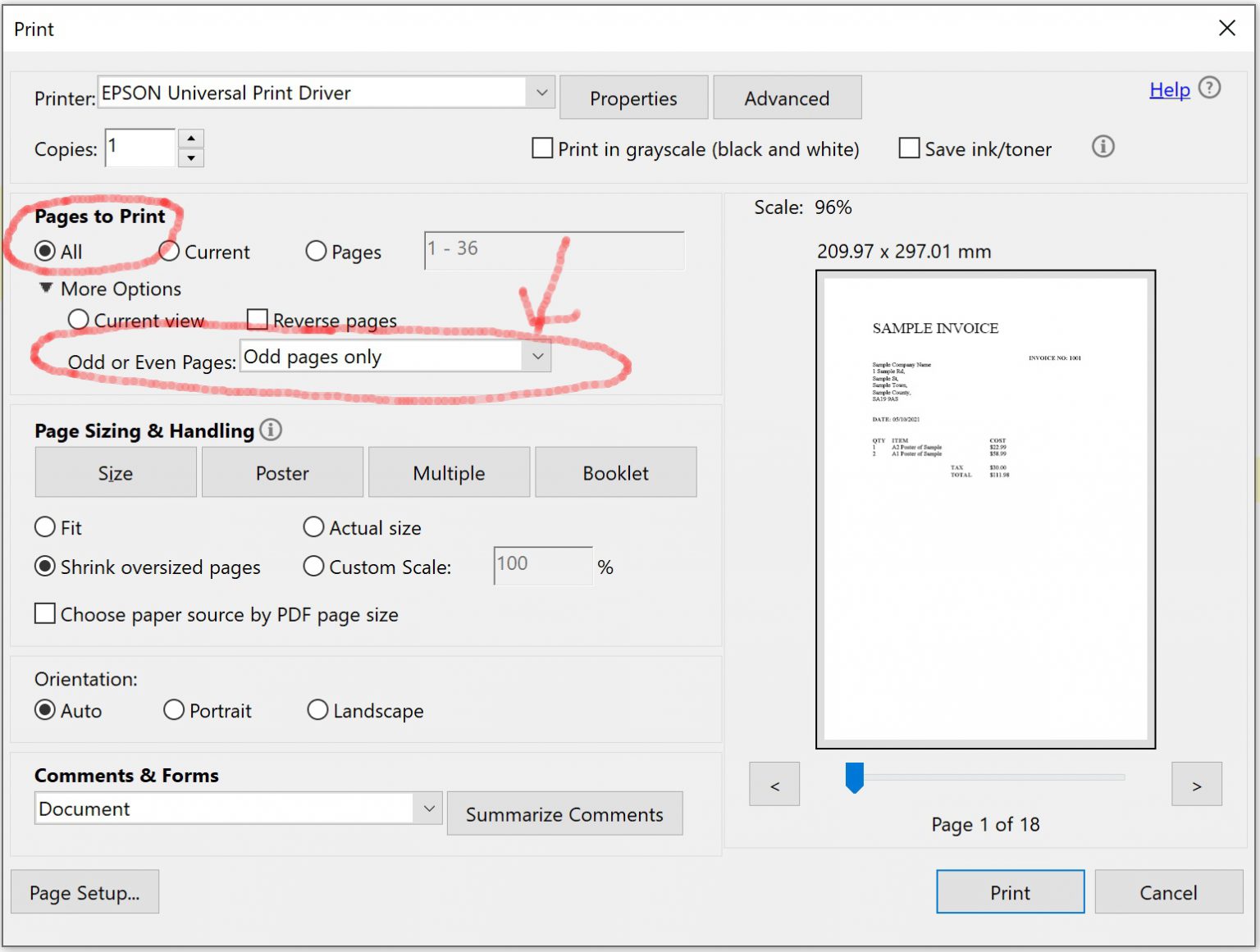Click the info icon beside Save ink/toner
The image size is (1260, 952).
point(1103,148)
